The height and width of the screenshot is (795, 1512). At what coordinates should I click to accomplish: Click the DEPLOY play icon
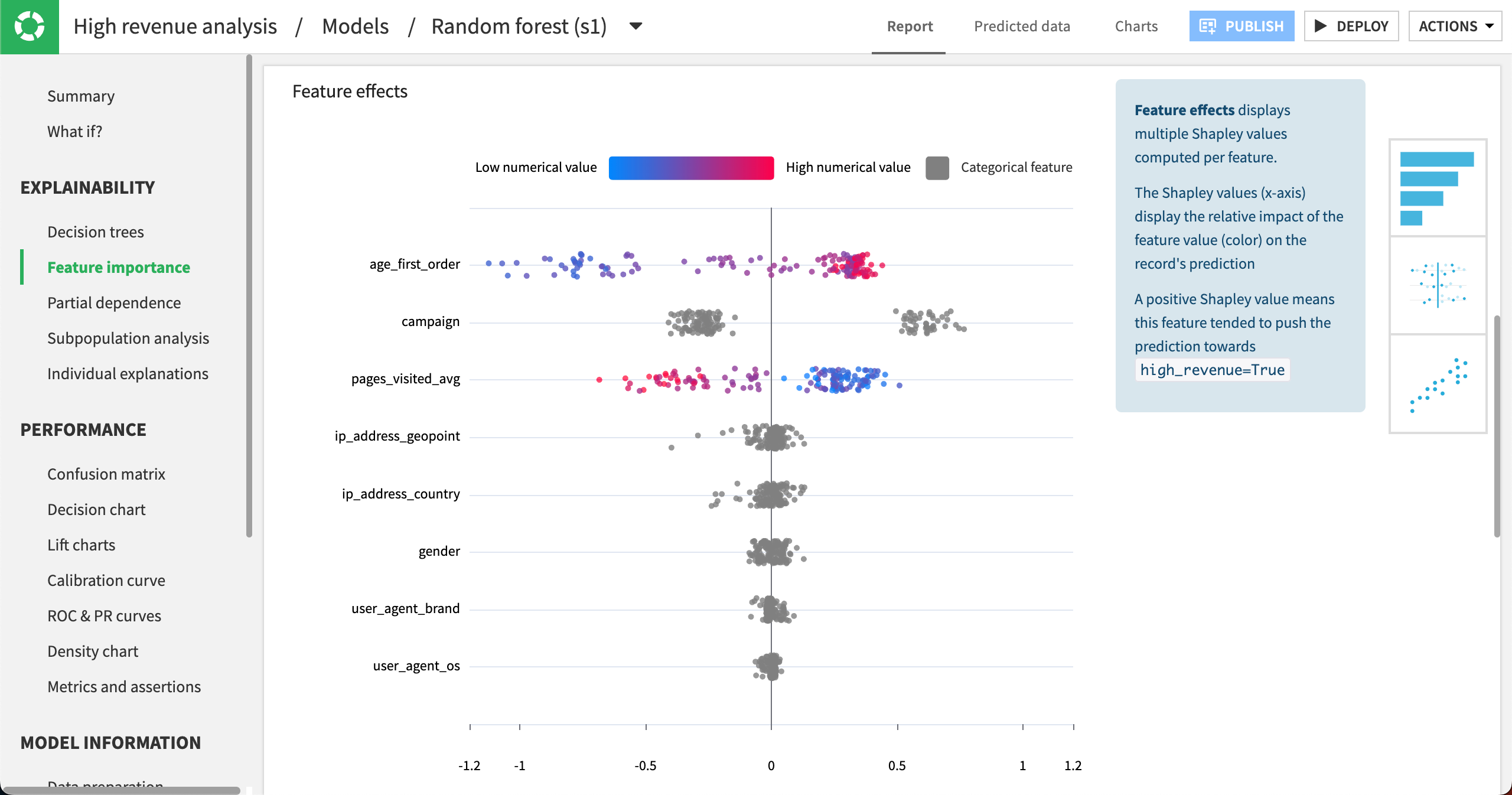tap(1321, 26)
